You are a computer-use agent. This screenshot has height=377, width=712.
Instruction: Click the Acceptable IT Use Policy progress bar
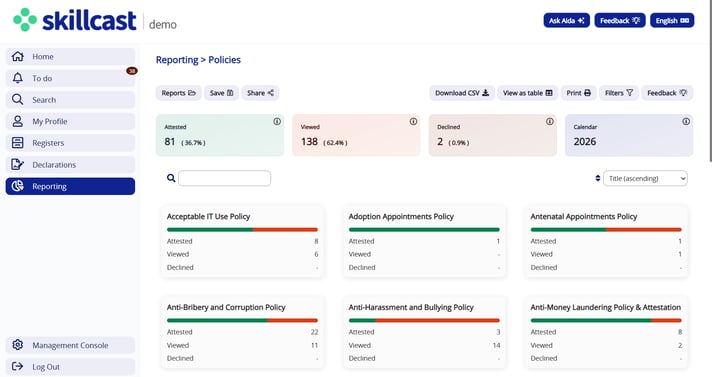(242, 230)
